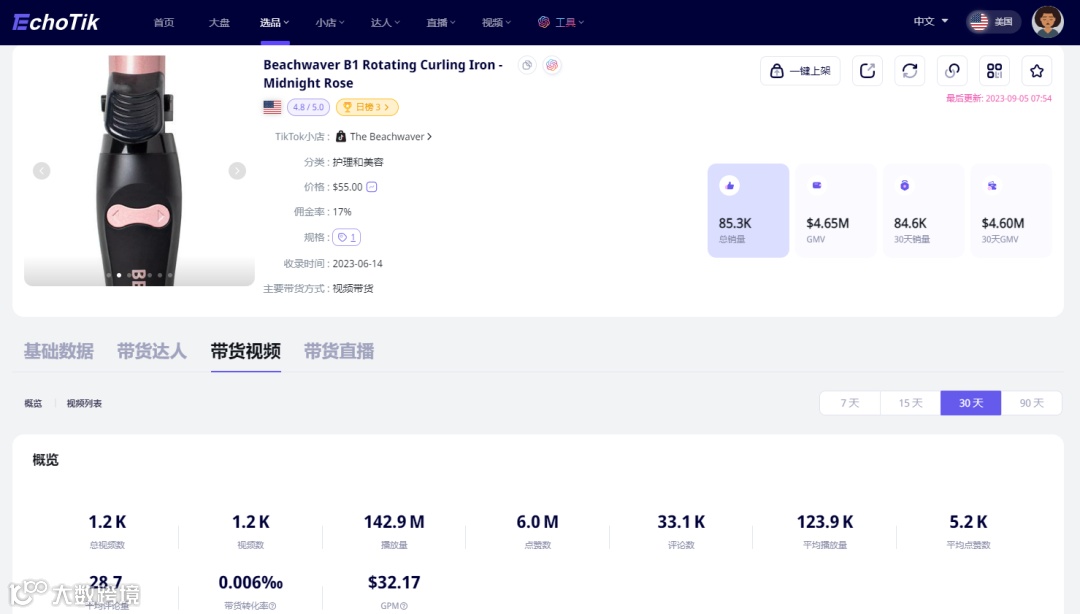Show next product image arrow
Viewport: 1080px width, 614px height.
[237, 171]
